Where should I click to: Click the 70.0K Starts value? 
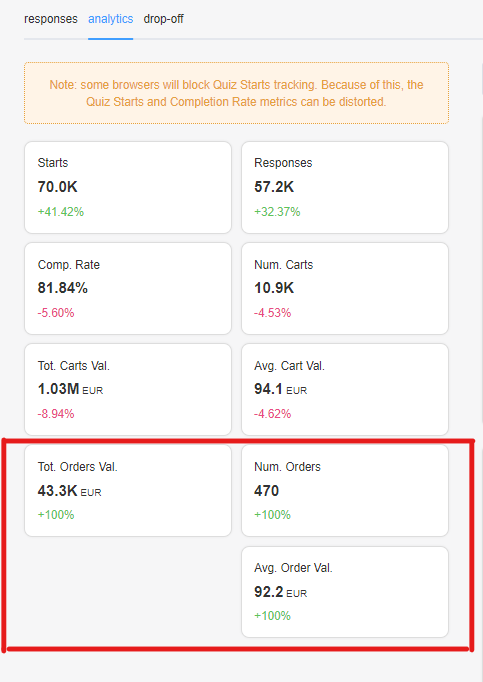tap(57, 187)
